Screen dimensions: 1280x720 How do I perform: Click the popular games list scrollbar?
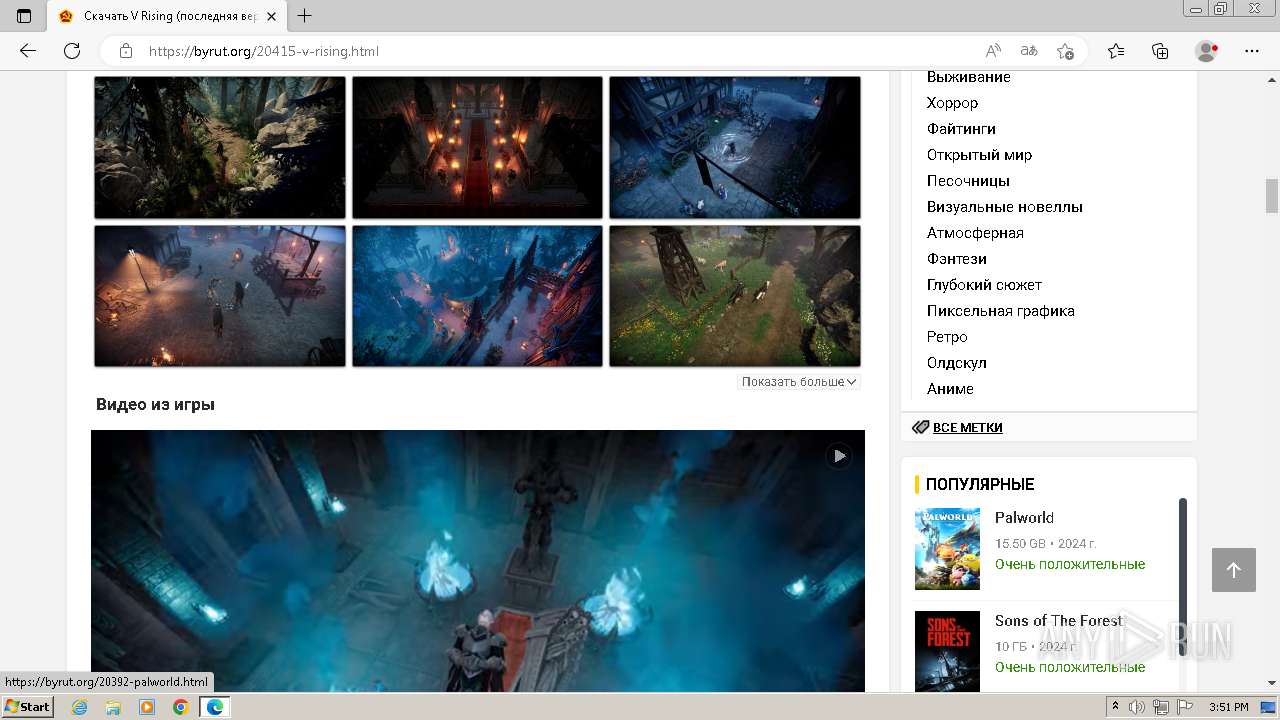click(x=1183, y=575)
